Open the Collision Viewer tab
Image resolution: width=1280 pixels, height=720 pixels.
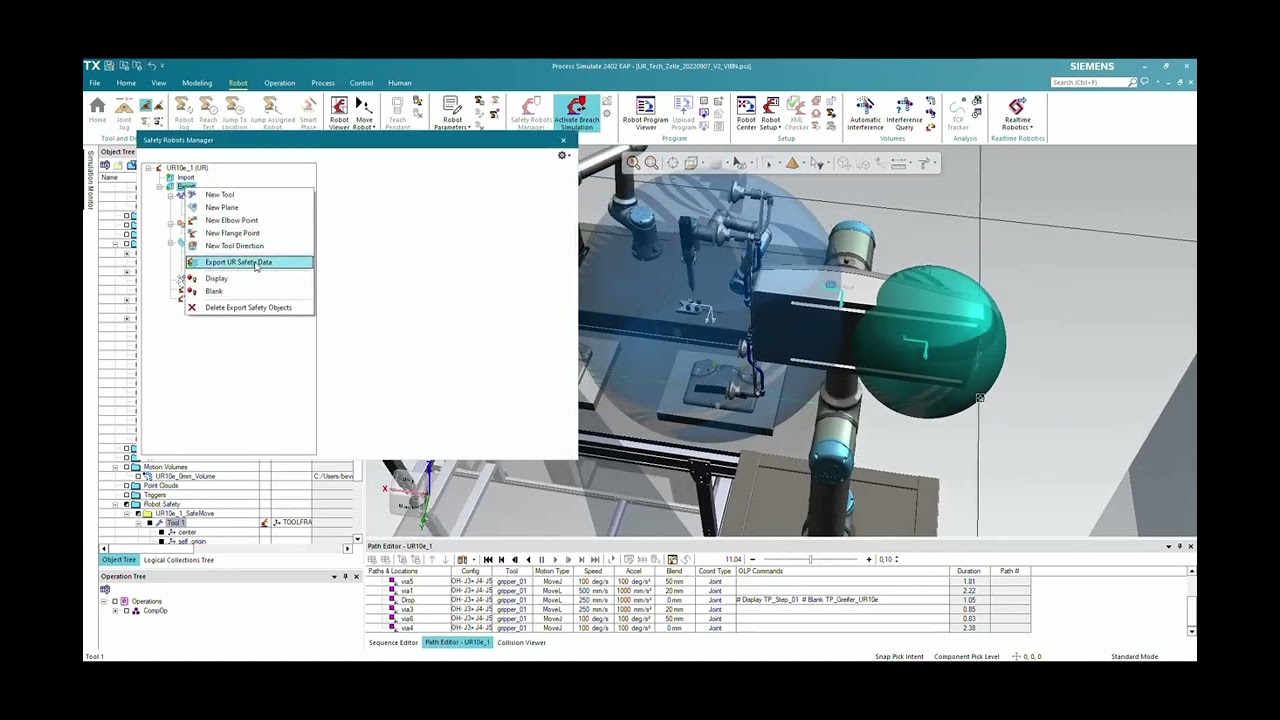521,643
